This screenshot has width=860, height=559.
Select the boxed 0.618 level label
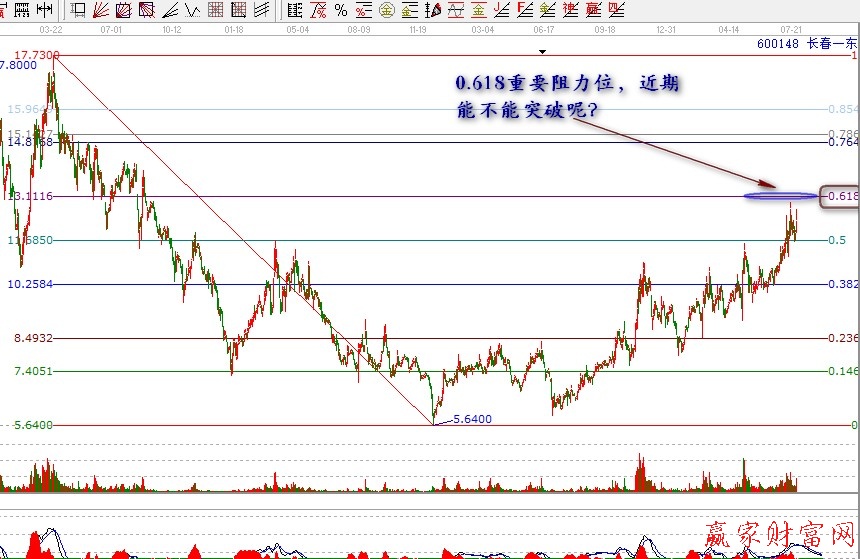pyautogui.click(x=838, y=197)
